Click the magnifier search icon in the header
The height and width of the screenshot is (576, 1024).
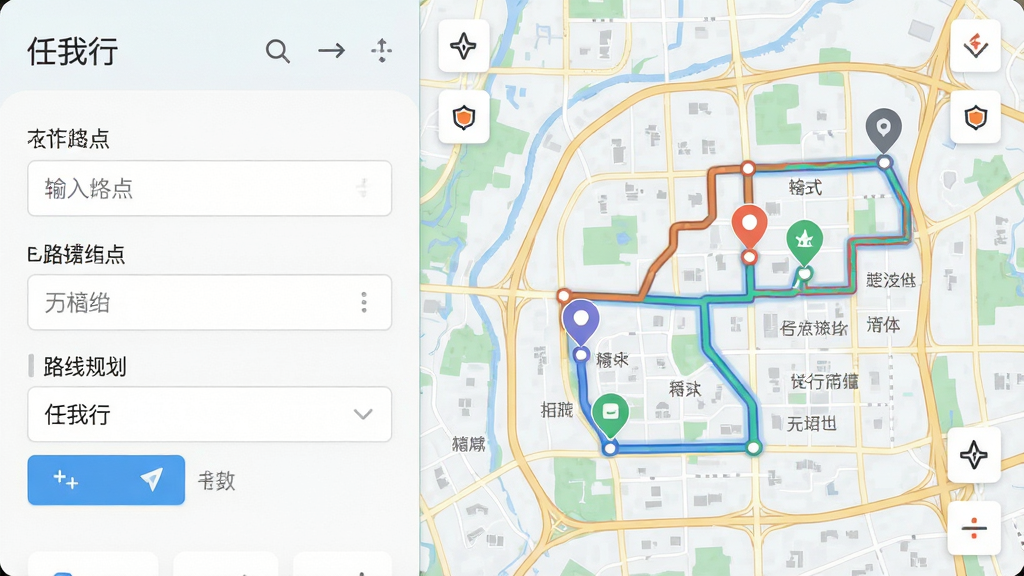tap(278, 51)
